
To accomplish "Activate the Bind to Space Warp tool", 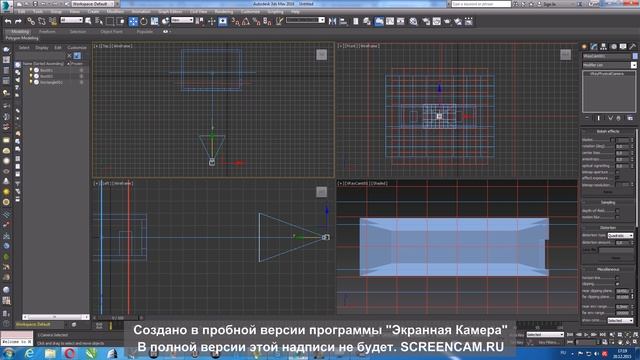I will tap(53, 21).
